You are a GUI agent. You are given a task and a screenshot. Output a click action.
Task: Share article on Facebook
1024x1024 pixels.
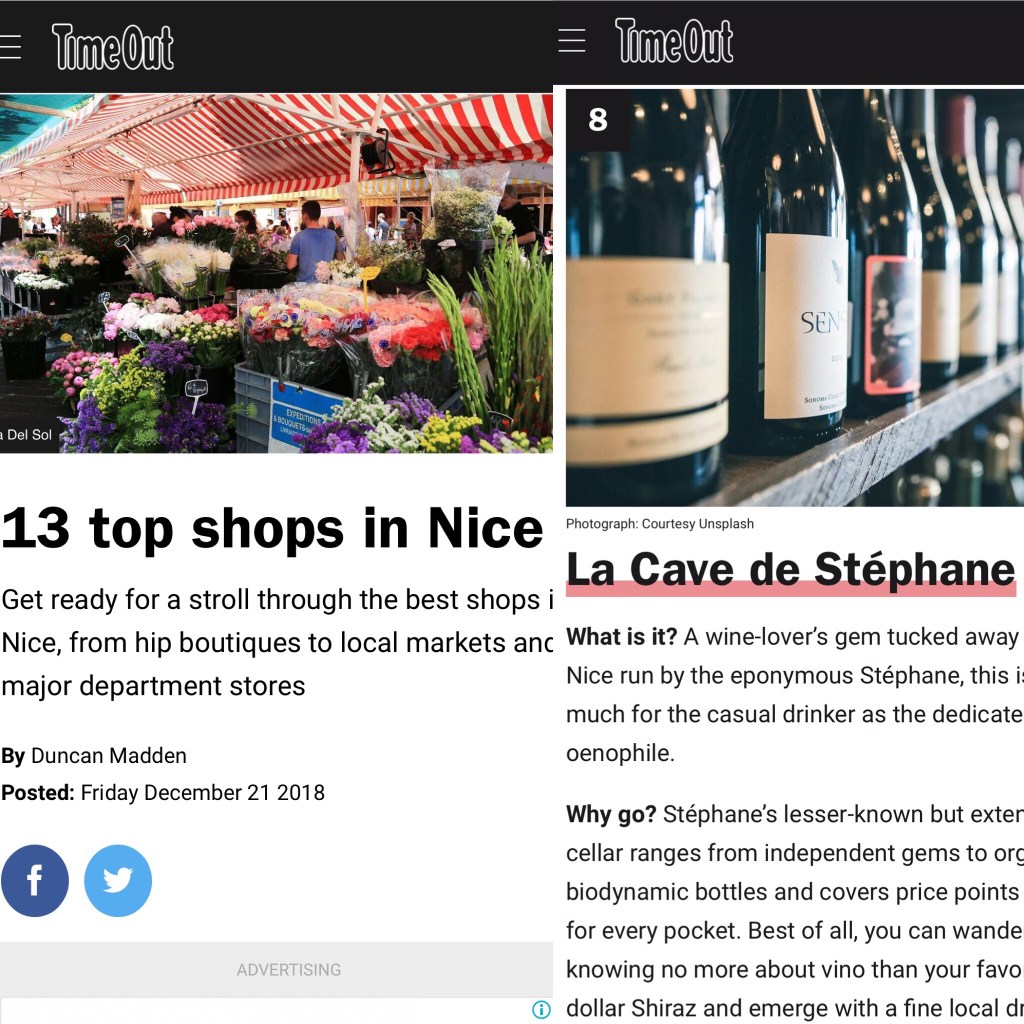click(x=35, y=880)
